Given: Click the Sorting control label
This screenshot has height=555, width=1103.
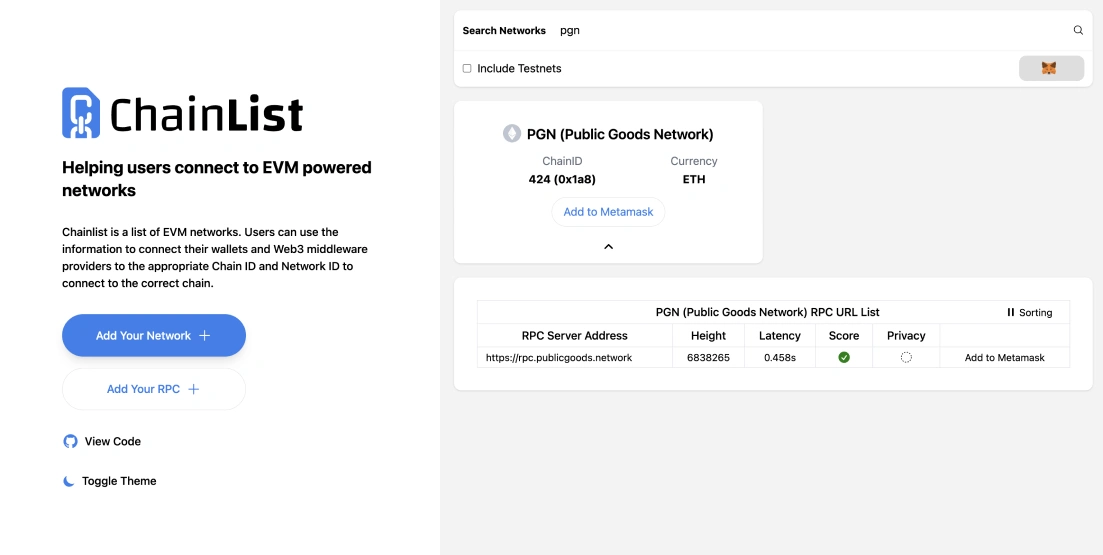Looking at the screenshot, I should click(1035, 312).
